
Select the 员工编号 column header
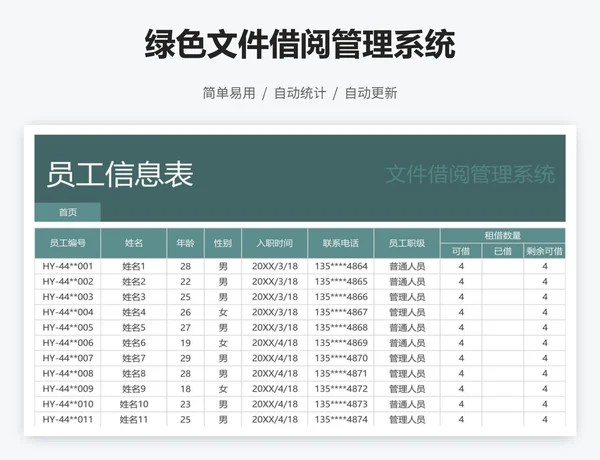click(68, 243)
